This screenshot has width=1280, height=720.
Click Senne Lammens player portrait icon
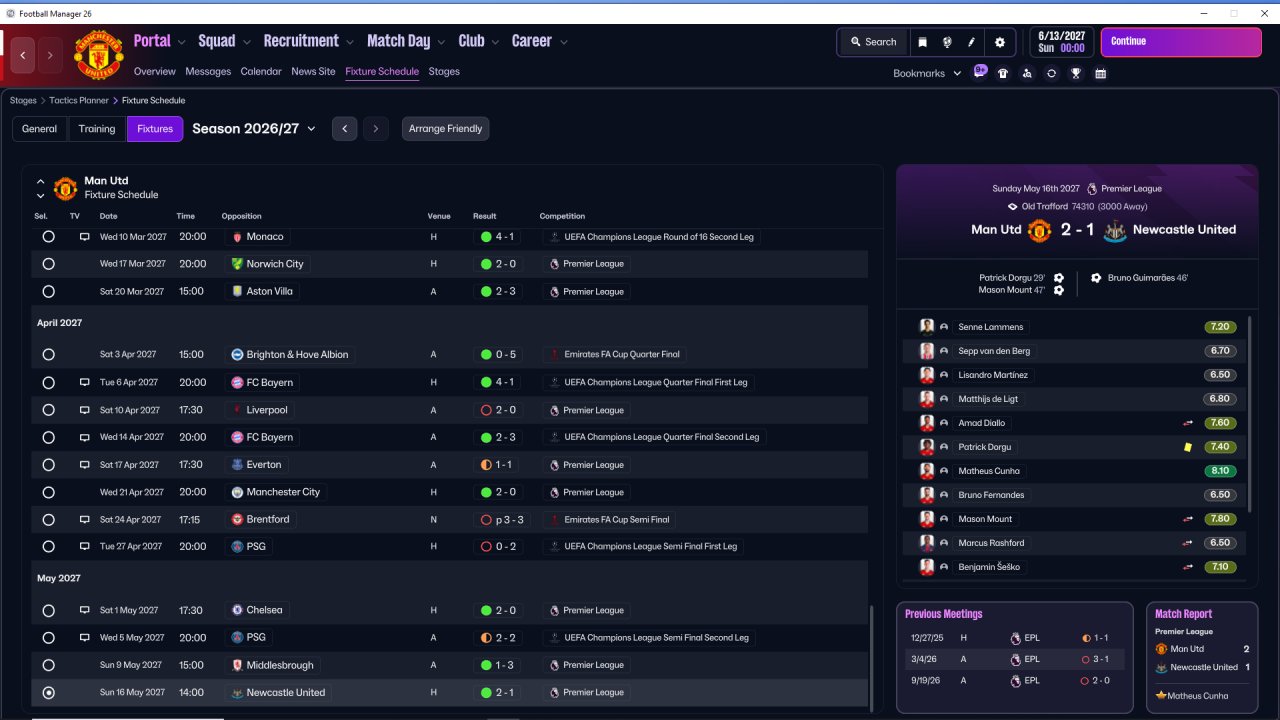pos(927,327)
